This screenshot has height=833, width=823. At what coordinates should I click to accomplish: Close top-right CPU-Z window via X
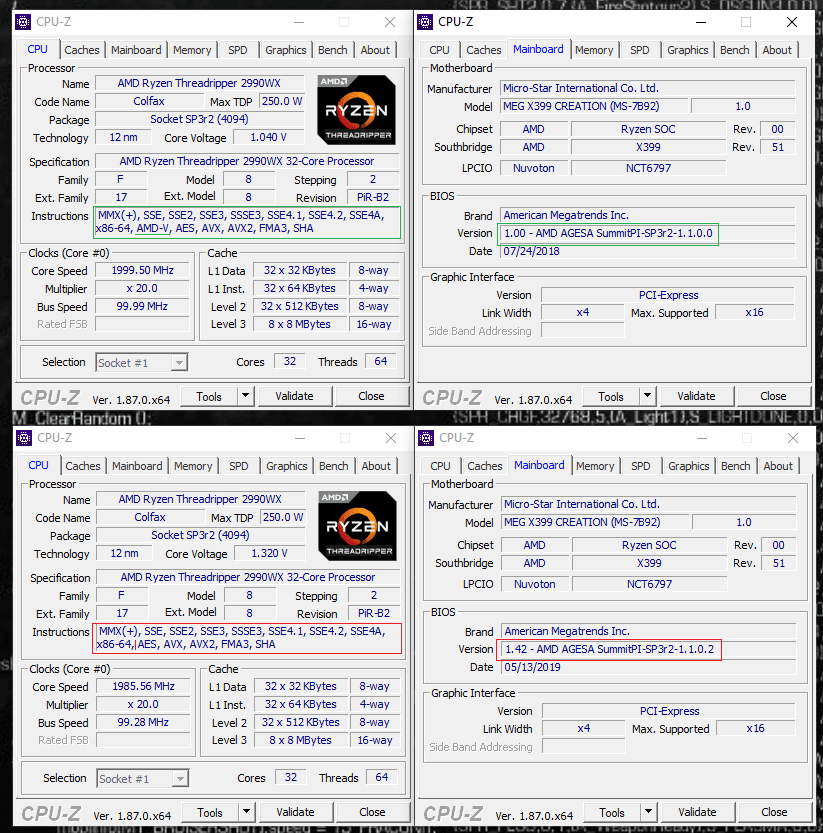coord(792,22)
